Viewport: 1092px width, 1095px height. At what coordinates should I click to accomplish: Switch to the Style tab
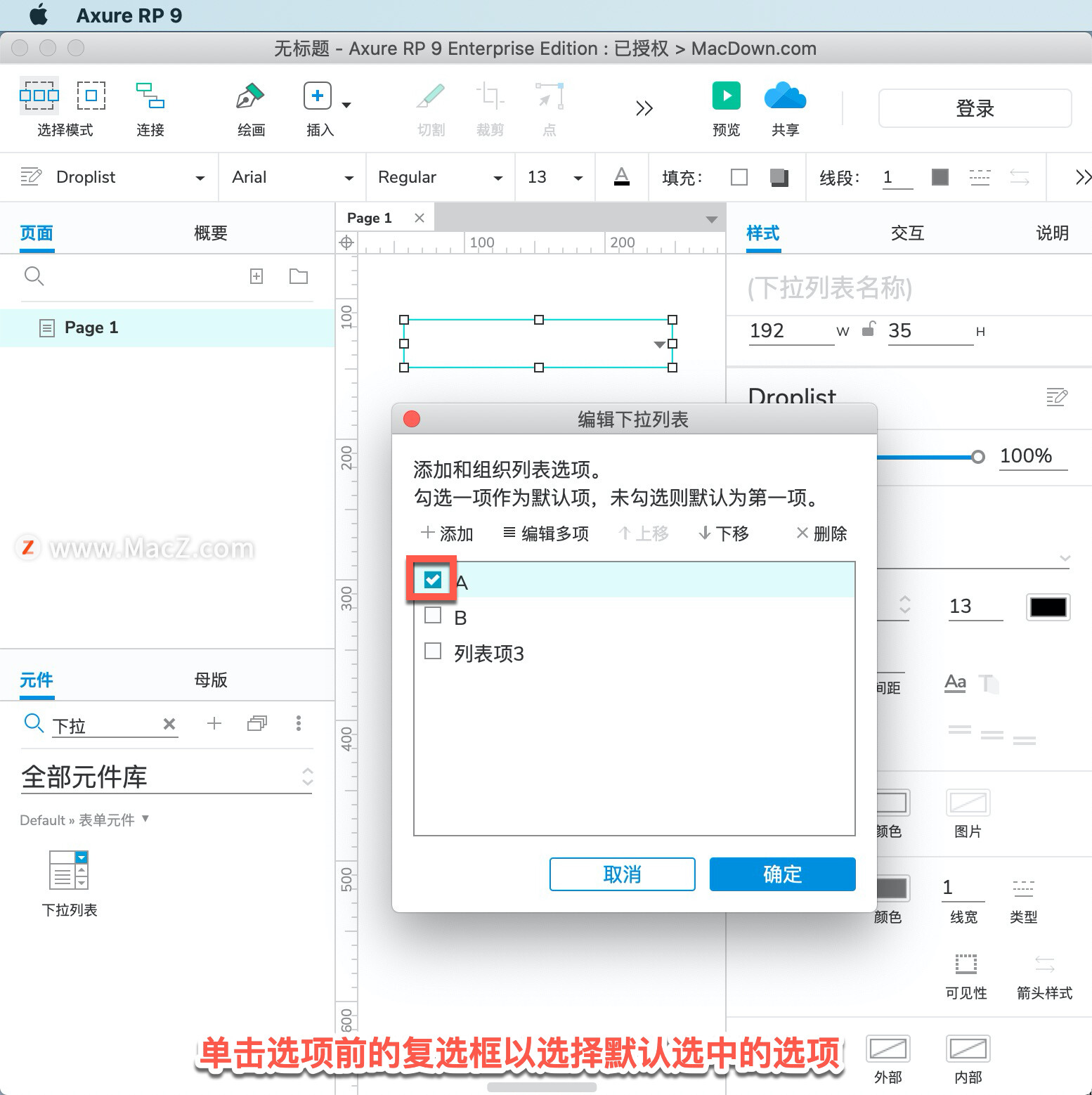click(763, 233)
